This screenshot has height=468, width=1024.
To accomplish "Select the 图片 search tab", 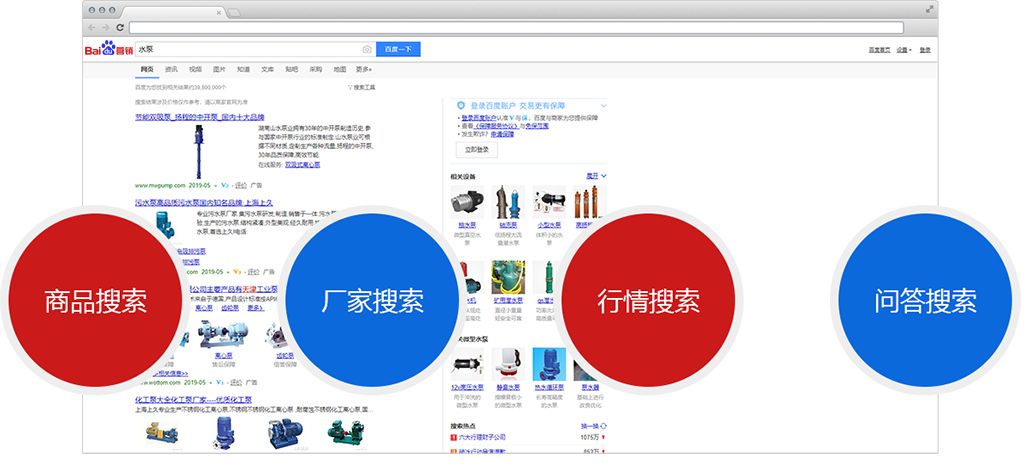I will [219, 69].
